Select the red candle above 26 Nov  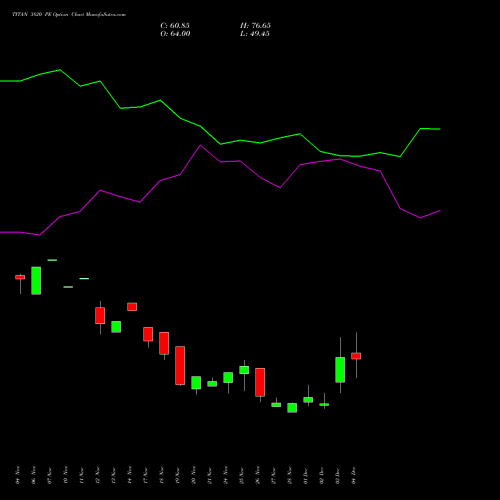point(260,382)
